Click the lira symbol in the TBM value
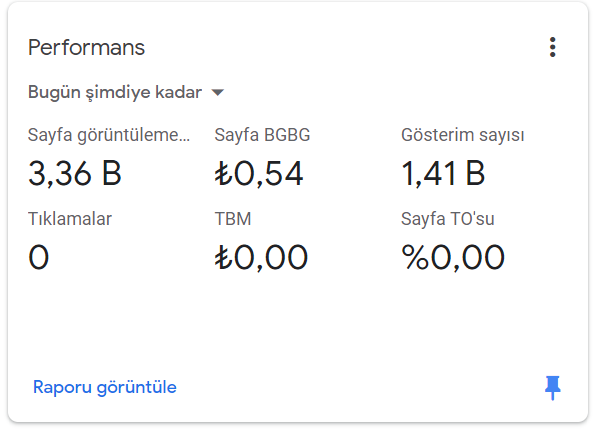Image resolution: width=597 pixels, height=434 pixels. tap(223, 257)
